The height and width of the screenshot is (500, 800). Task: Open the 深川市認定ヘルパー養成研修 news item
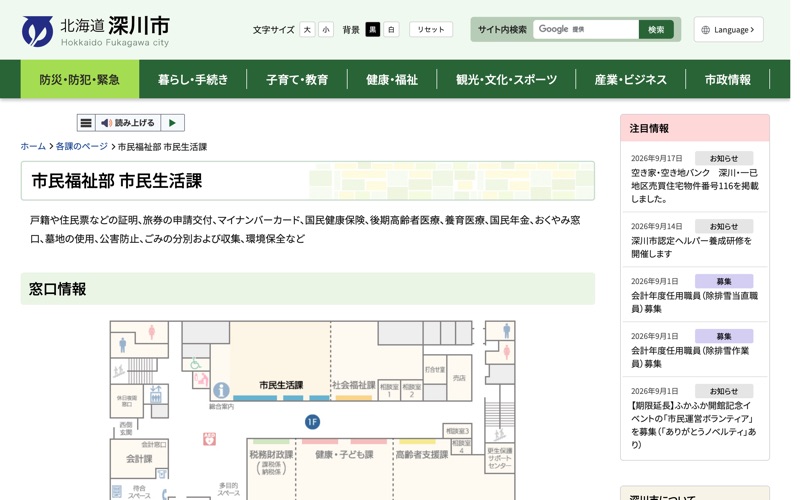[x=691, y=247]
